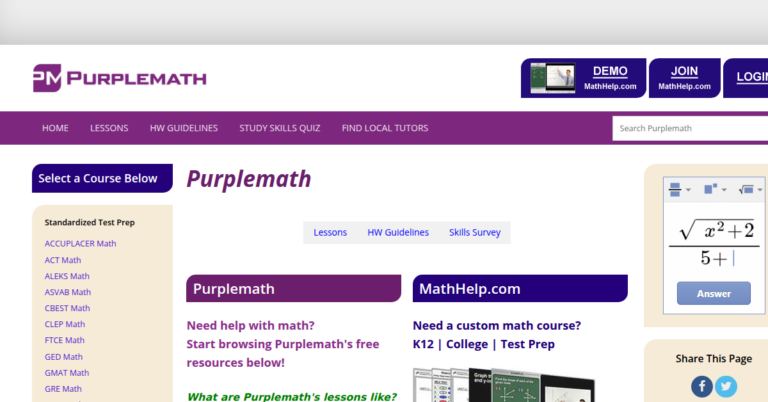Open the HW Guidelines link below title
768x402 pixels.
click(398, 233)
